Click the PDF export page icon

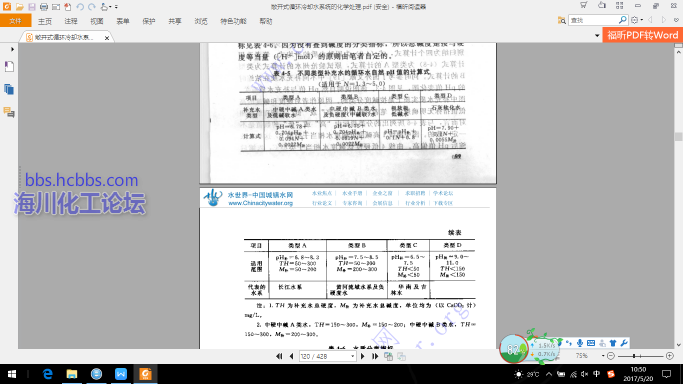tap(68, 7)
